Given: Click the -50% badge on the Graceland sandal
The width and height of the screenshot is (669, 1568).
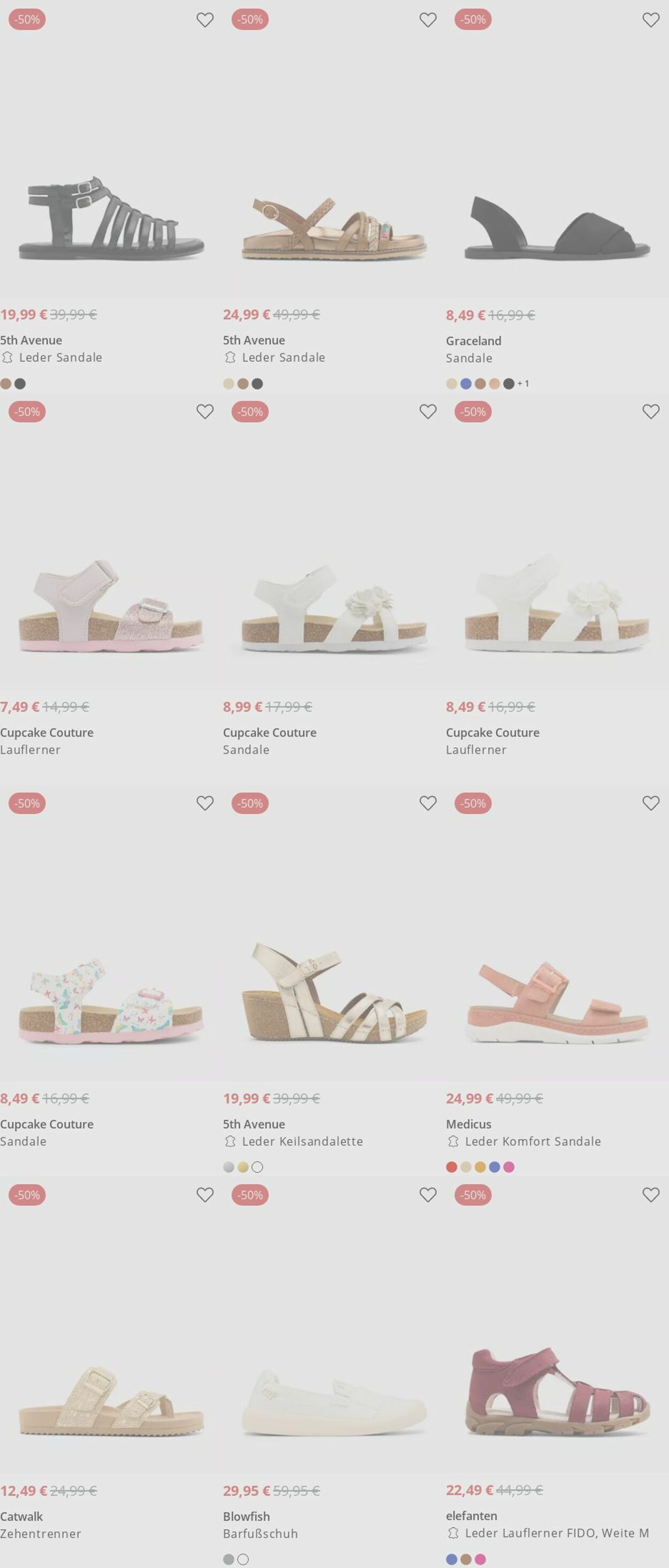Looking at the screenshot, I should tap(473, 19).
